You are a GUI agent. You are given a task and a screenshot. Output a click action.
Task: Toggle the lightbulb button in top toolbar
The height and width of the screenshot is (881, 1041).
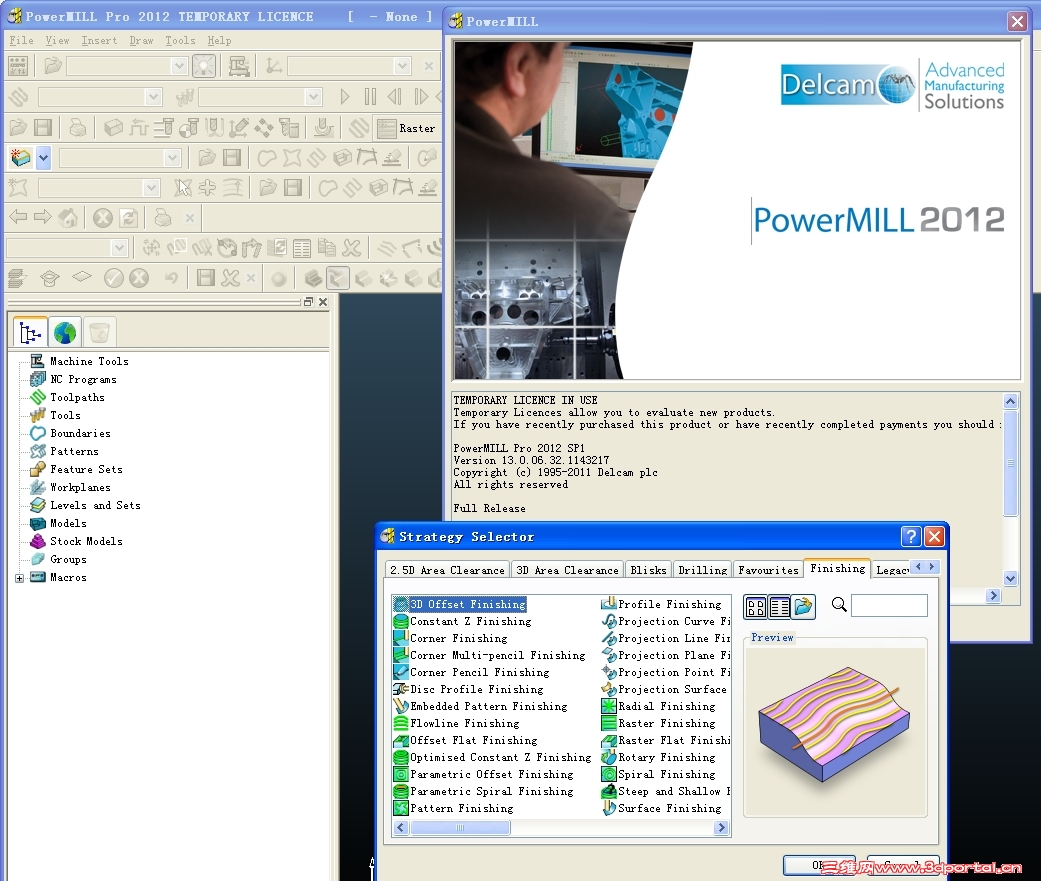[x=204, y=66]
